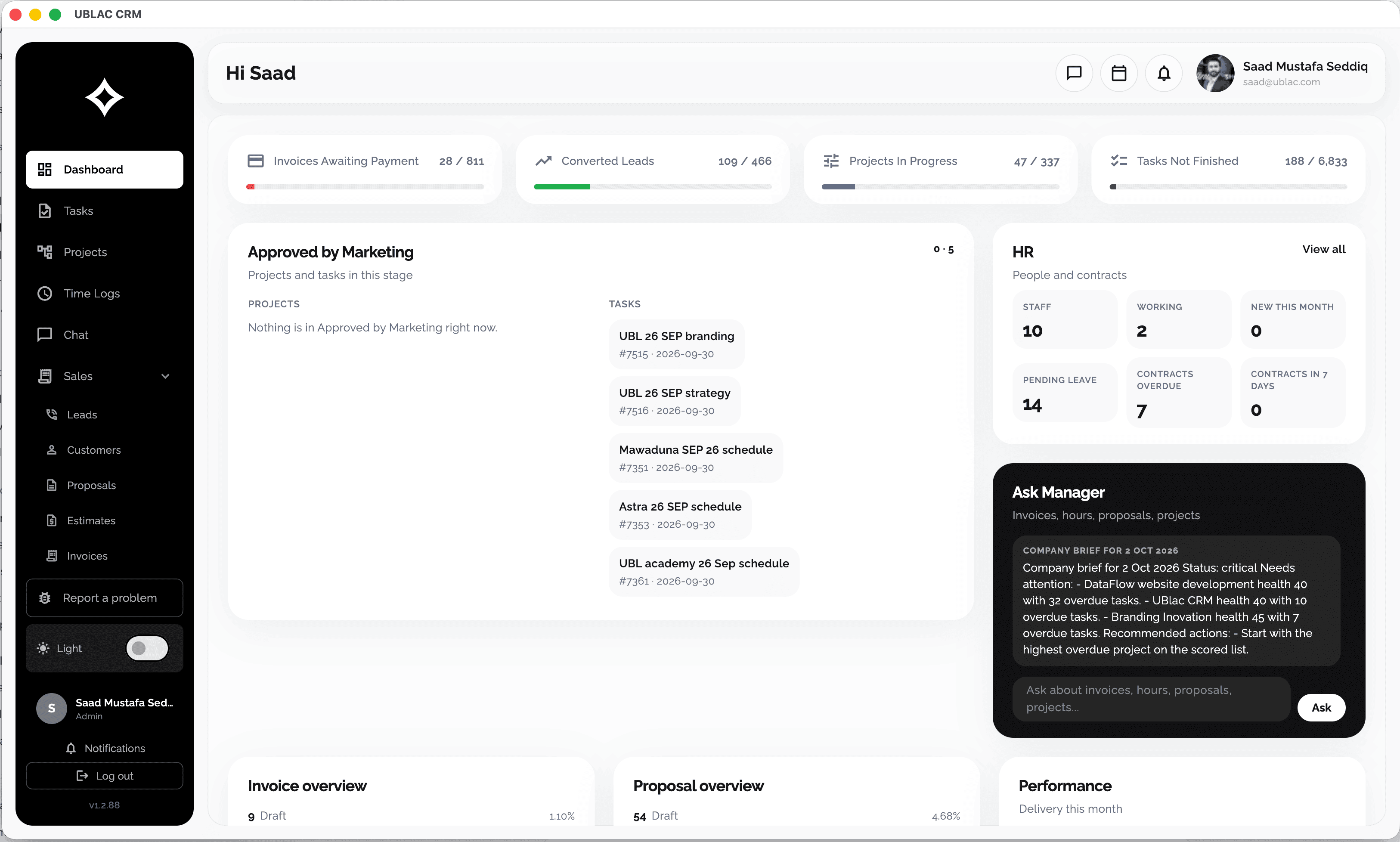Click the Log out button

click(x=104, y=776)
